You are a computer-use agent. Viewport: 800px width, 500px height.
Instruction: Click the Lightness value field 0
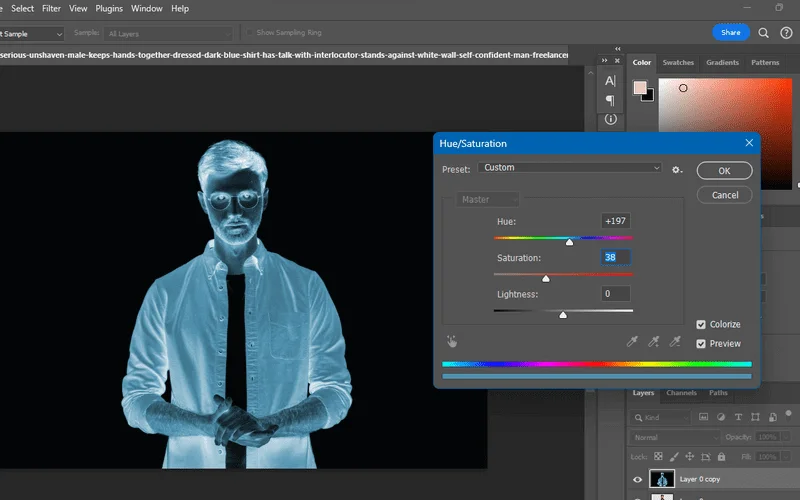coord(616,294)
